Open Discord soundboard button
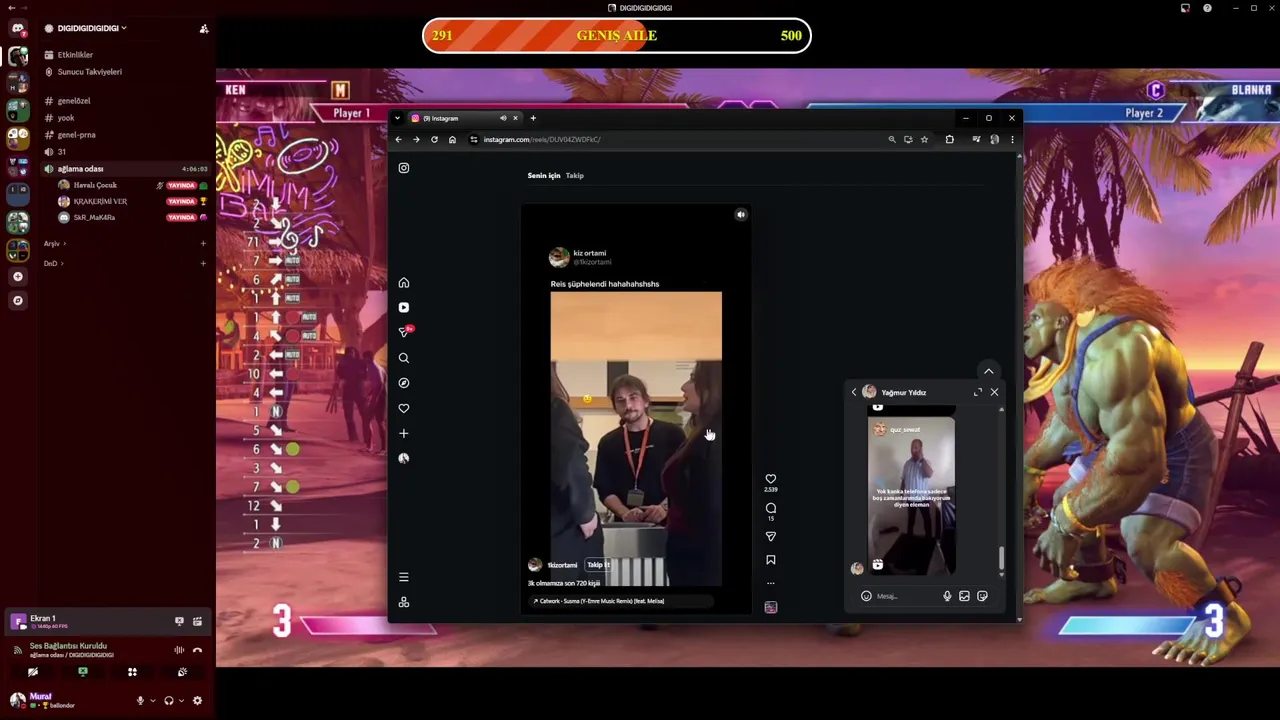This screenshot has height=720, width=1280. pos(182,672)
